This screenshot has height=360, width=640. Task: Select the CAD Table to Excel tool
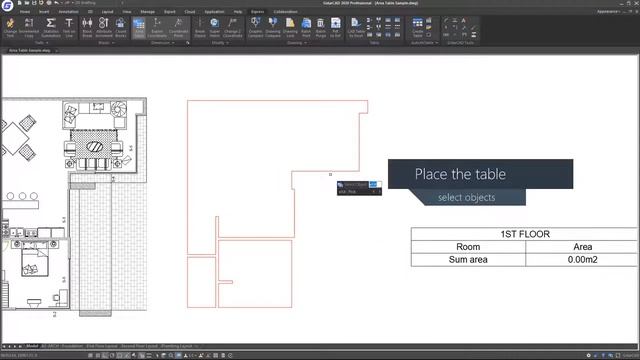(x=356, y=28)
